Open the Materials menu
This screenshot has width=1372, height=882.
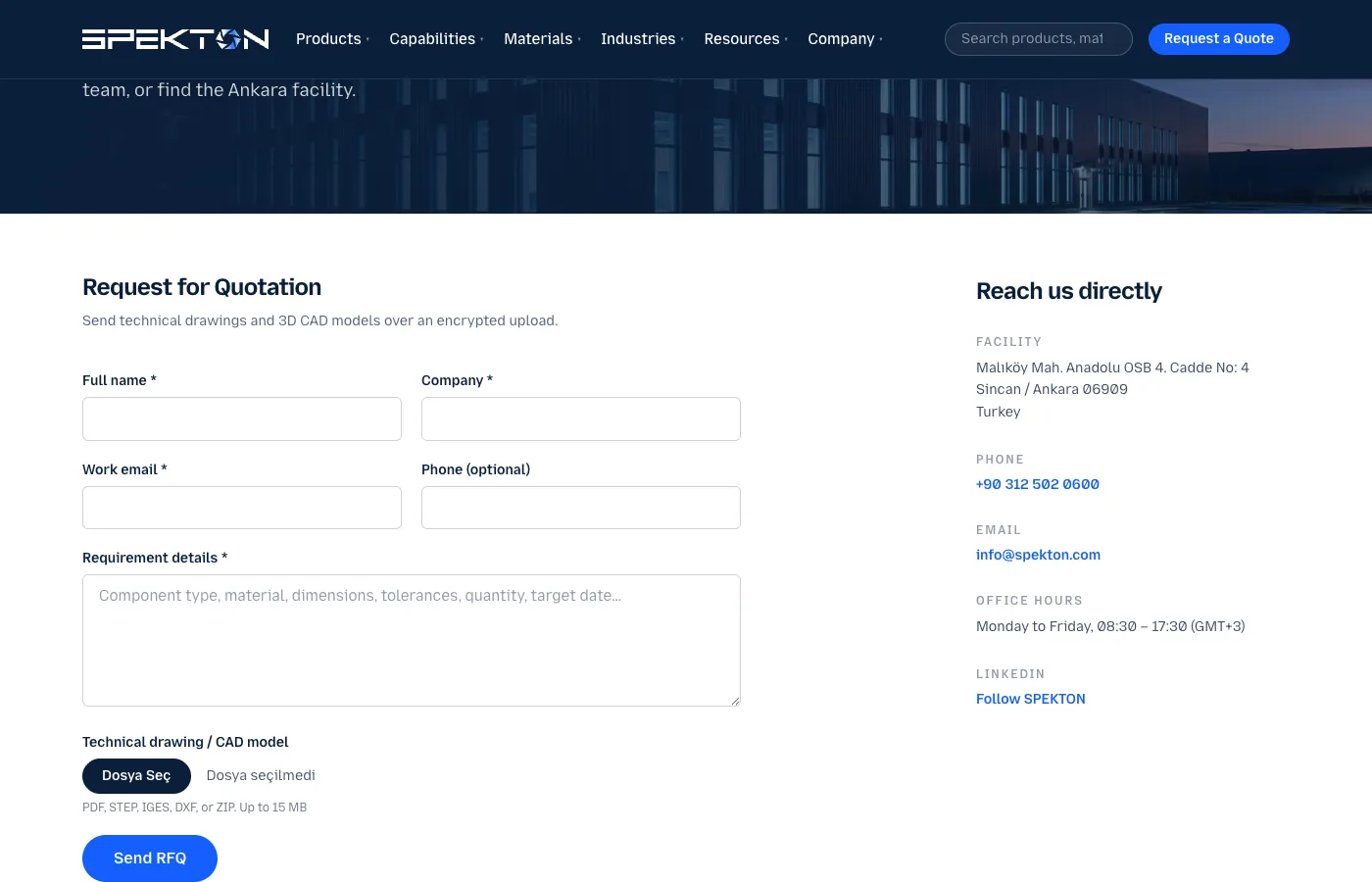click(x=542, y=39)
